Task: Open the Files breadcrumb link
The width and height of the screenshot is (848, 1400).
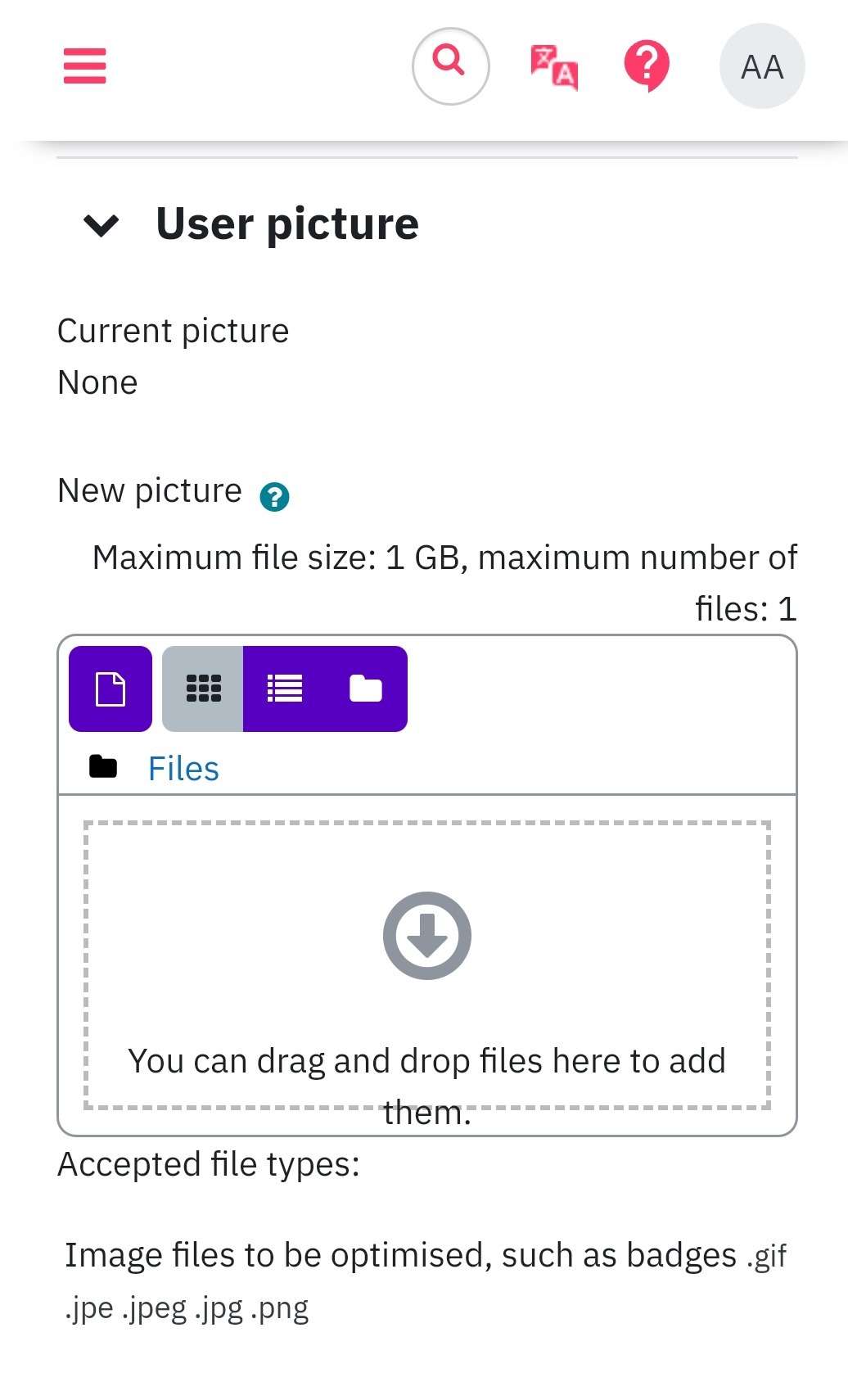Action: click(x=183, y=769)
